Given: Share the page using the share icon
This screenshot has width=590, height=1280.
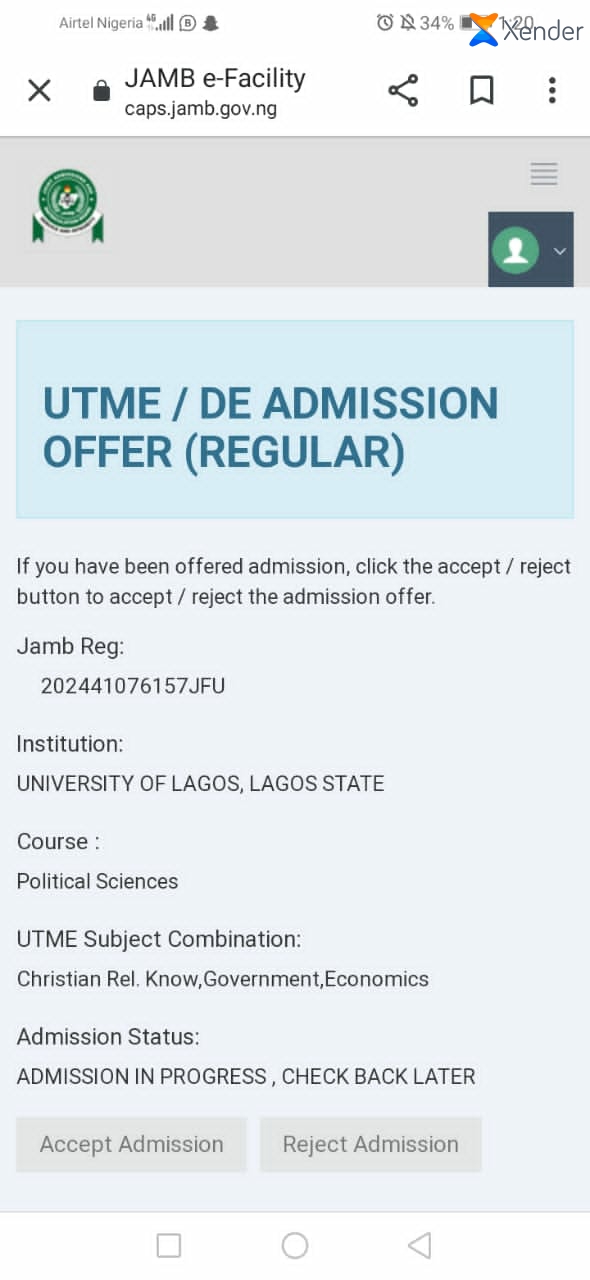Looking at the screenshot, I should coord(403,91).
